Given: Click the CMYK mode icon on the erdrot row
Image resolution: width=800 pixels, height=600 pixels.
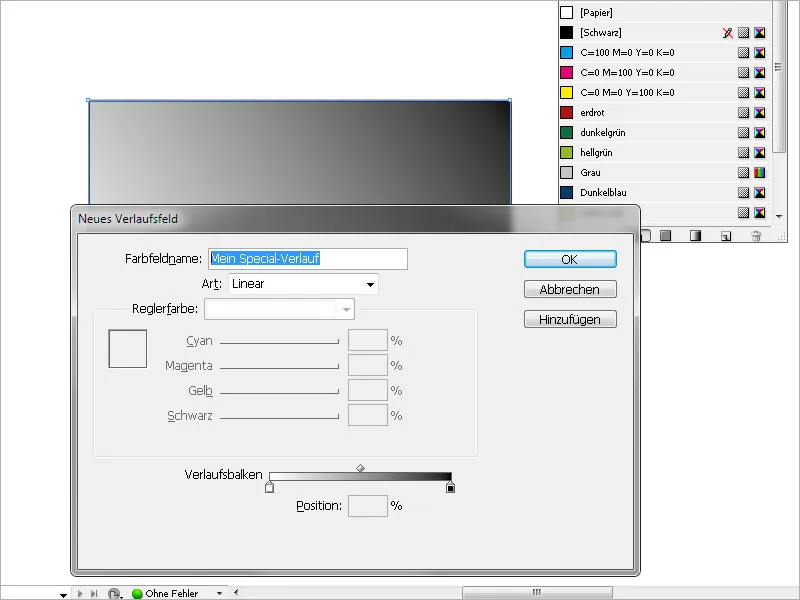Looking at the screenshot, I should 760,112.
